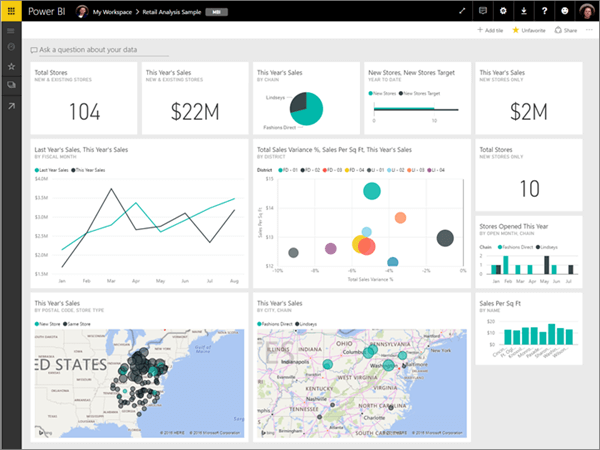Click the tall dark May bar in Stores Opened chart
The height and width of the screenshot is (450, 600).
click(x=546, y=265)
